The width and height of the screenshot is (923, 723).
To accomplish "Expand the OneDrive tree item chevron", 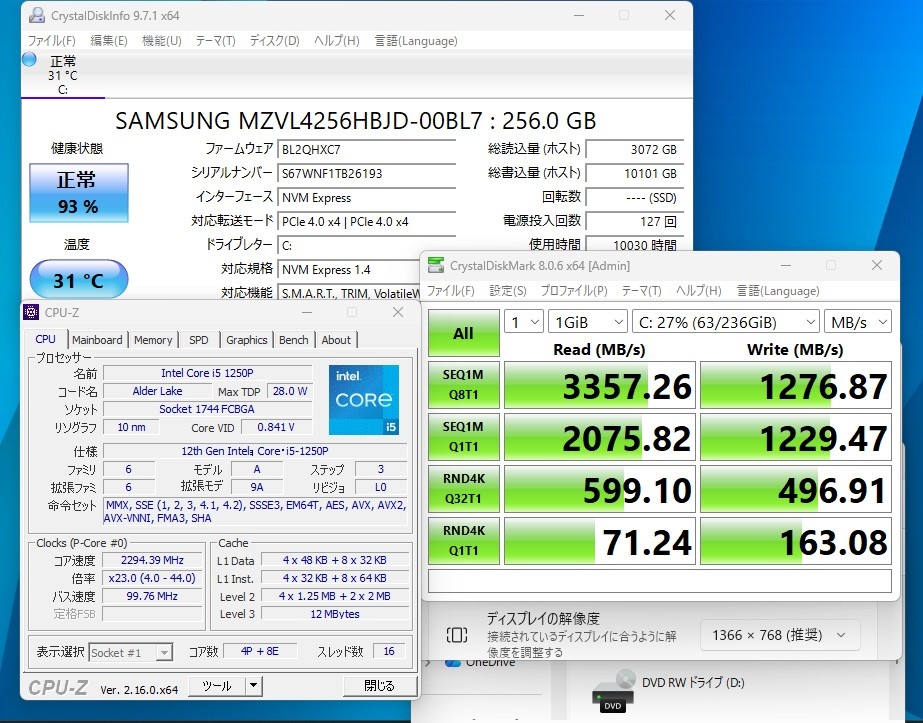I will tap(427, 662).
